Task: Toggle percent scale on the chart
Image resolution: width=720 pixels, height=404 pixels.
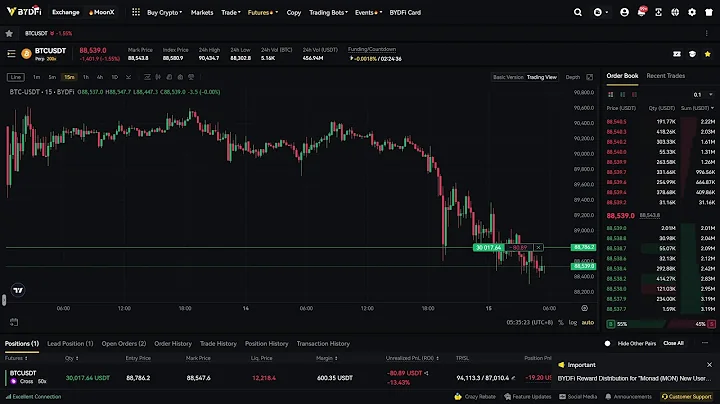Action: 561,322
